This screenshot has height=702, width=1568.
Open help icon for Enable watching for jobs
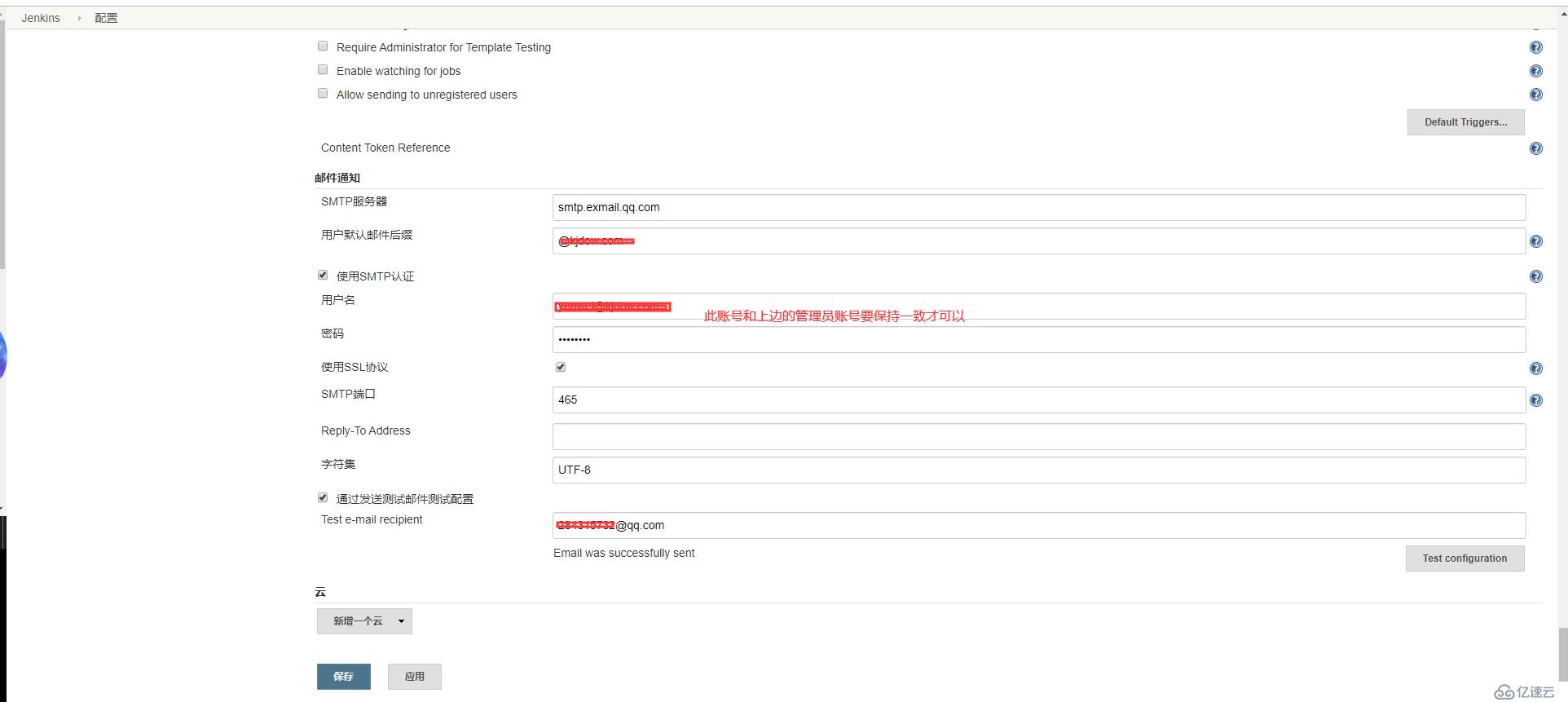coord(1536,71)
